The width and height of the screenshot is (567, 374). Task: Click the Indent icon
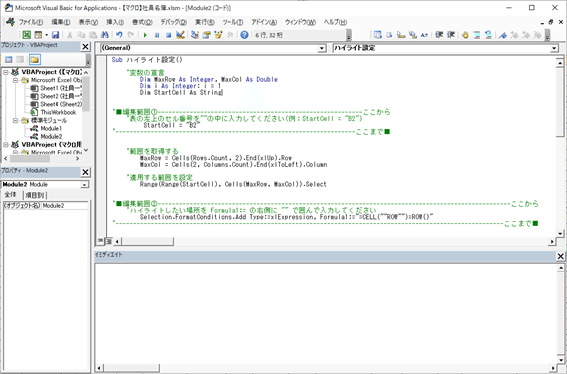click(x=439, y=35)
